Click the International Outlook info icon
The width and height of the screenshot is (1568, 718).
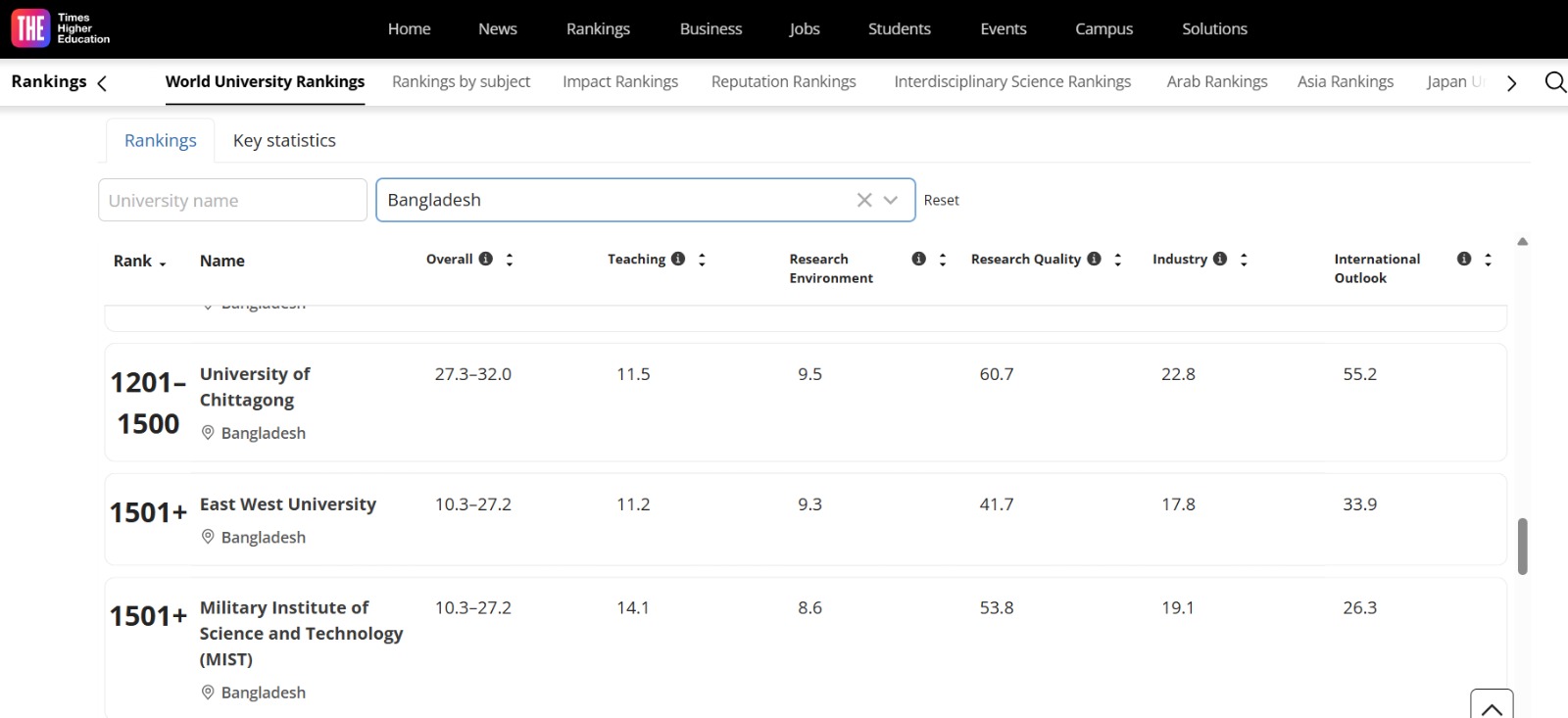pyautogui.click(x=1464, y=259)
